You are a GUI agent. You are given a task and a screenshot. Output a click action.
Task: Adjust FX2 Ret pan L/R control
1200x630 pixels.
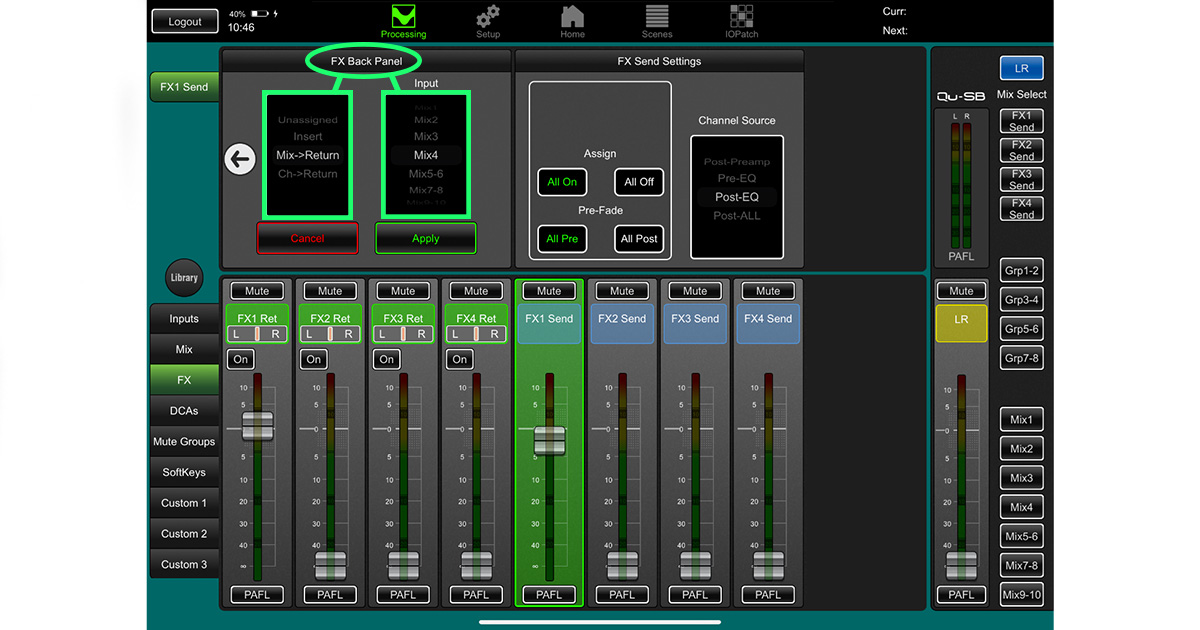pos(330,334)
